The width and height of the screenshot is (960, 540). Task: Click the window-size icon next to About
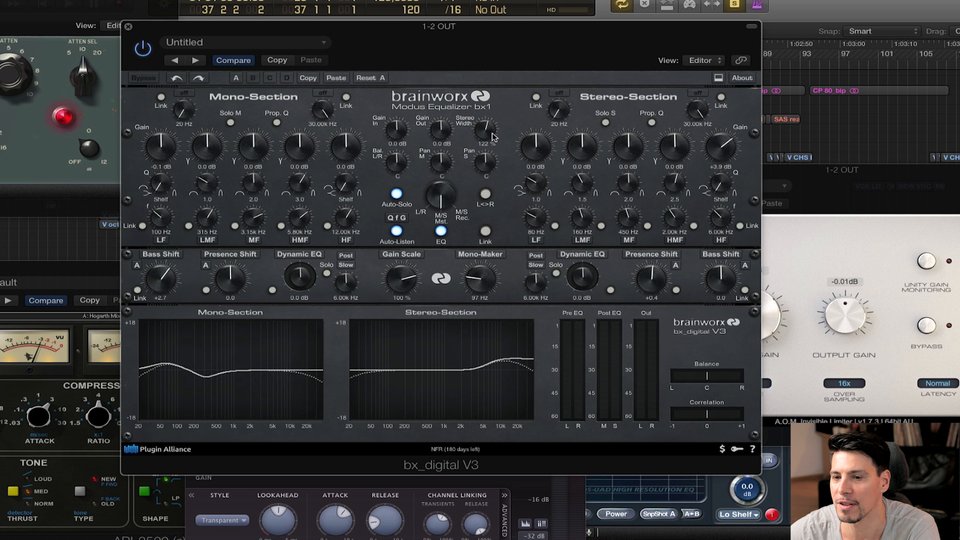click(718, 78)
